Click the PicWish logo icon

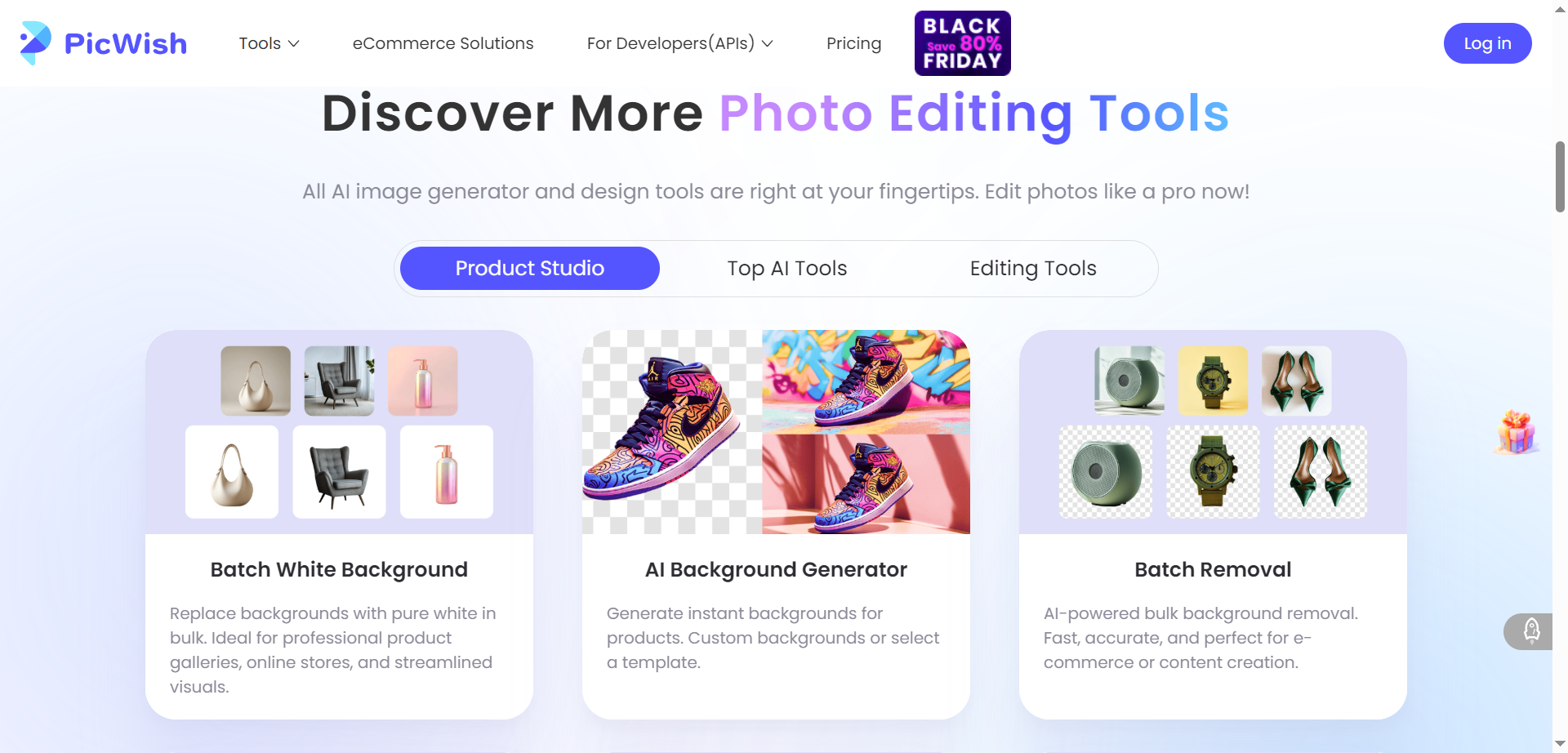click(35, 43)
